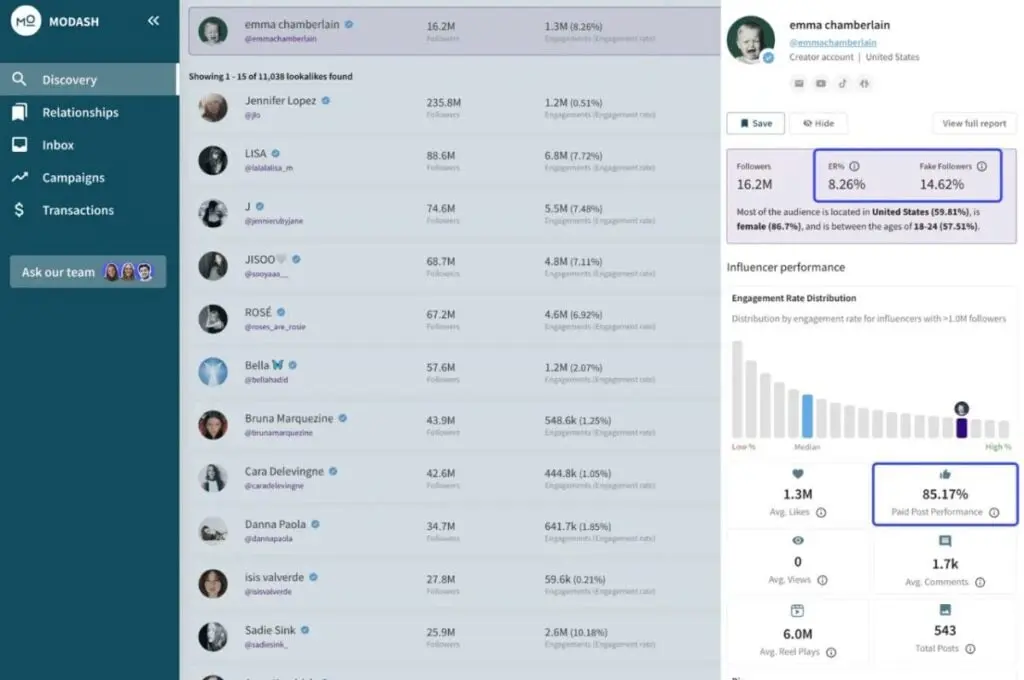The width and height of the screenshot is (1024, 680).
Task: Click the Avg. Comments info icon
Action: click(x=980, y=582)
